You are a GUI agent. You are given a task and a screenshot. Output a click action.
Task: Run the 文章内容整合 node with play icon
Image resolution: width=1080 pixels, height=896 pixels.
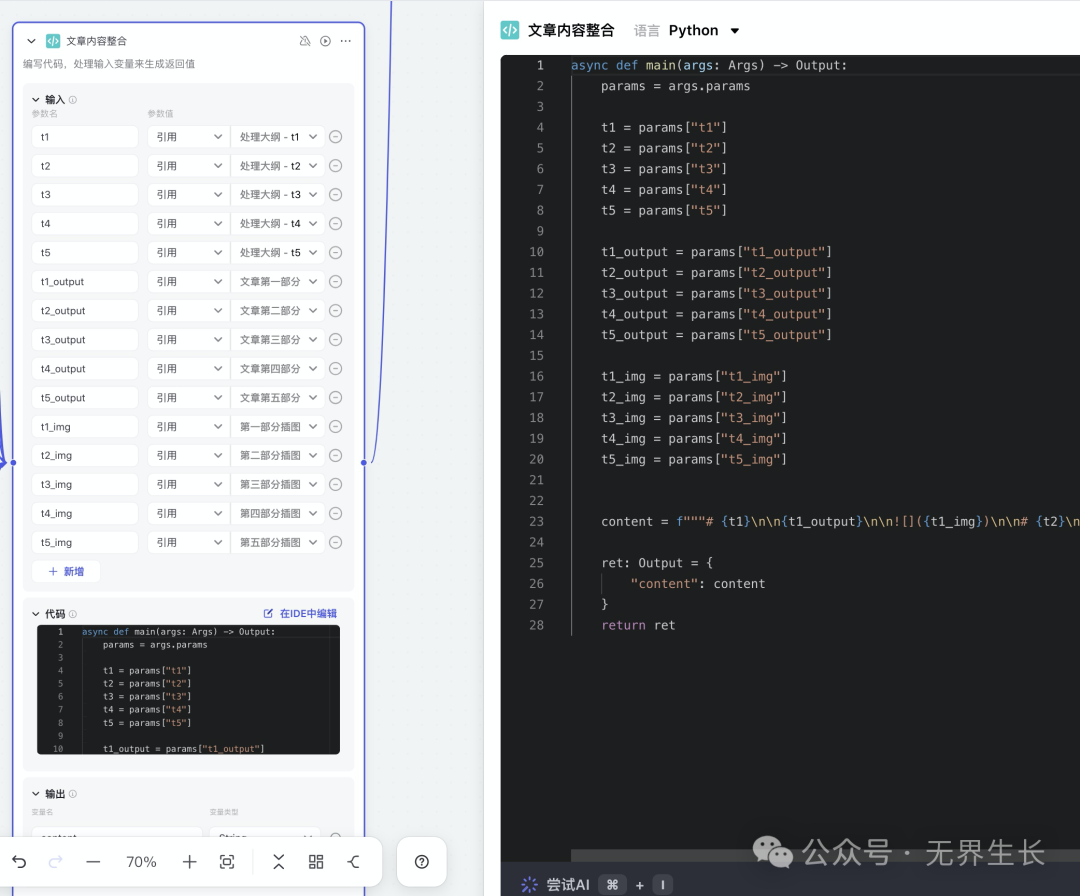(x=325, y=41)
